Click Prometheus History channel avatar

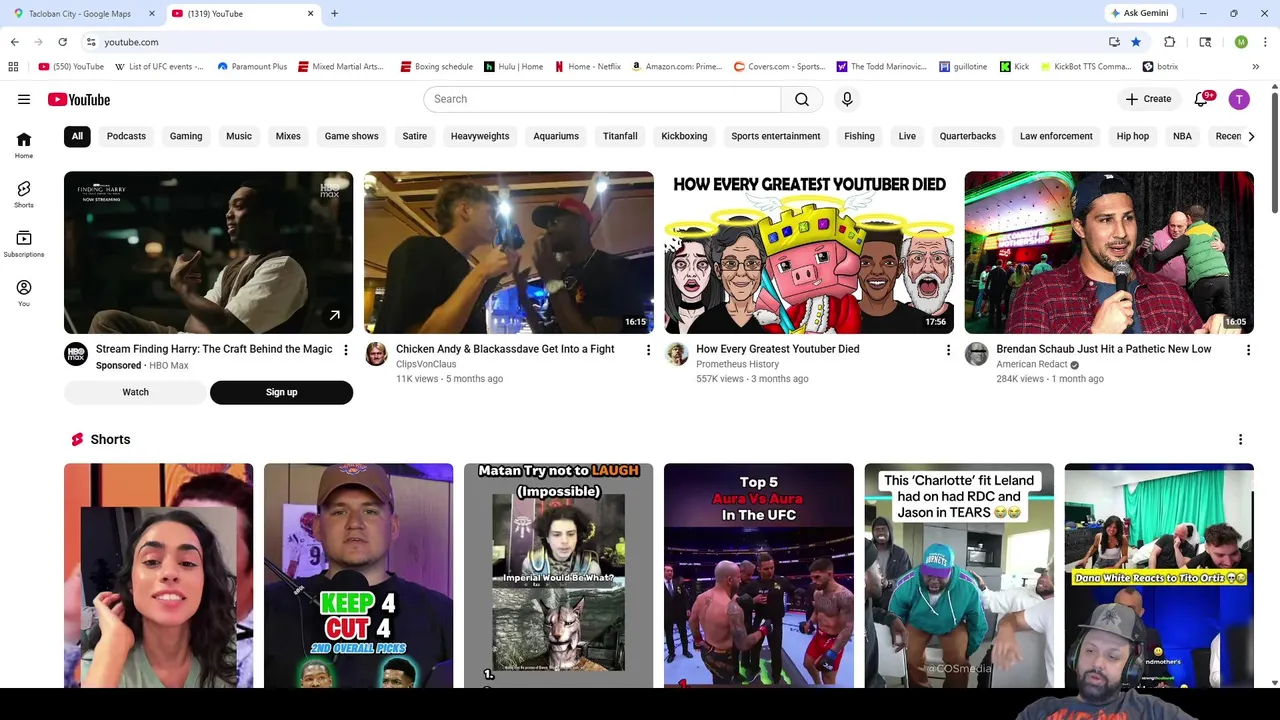tap(676, 354)
